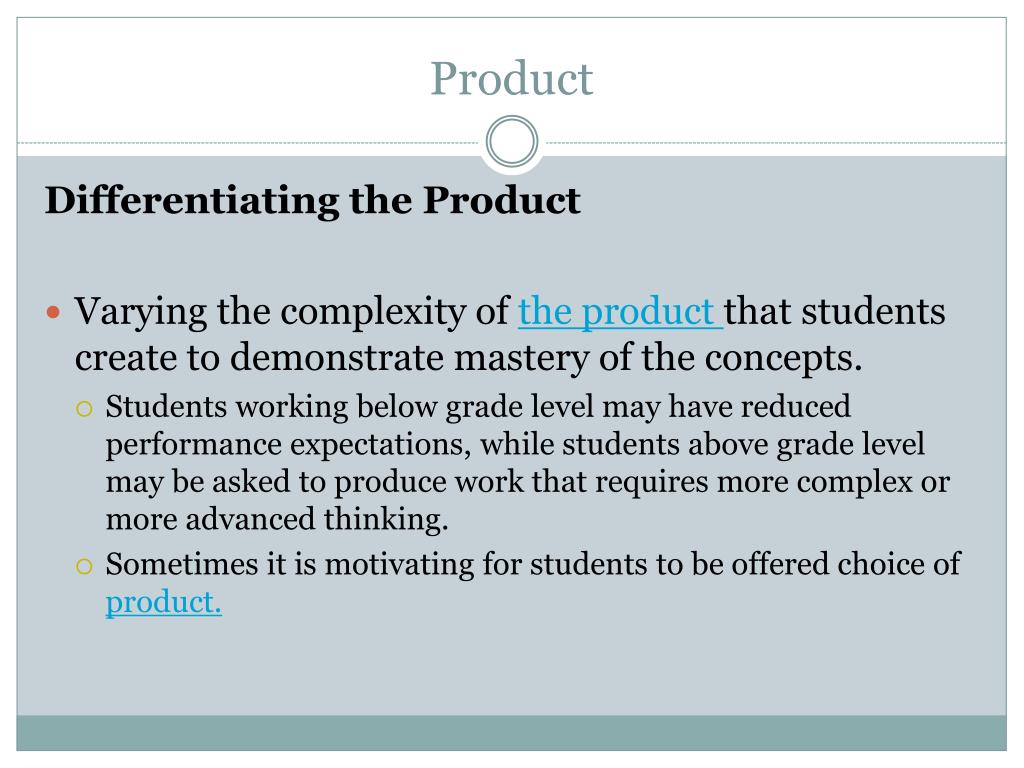Click hollow bullet beside "Sometimes it is"
The image size is (1024, 768).
(84, 566)
